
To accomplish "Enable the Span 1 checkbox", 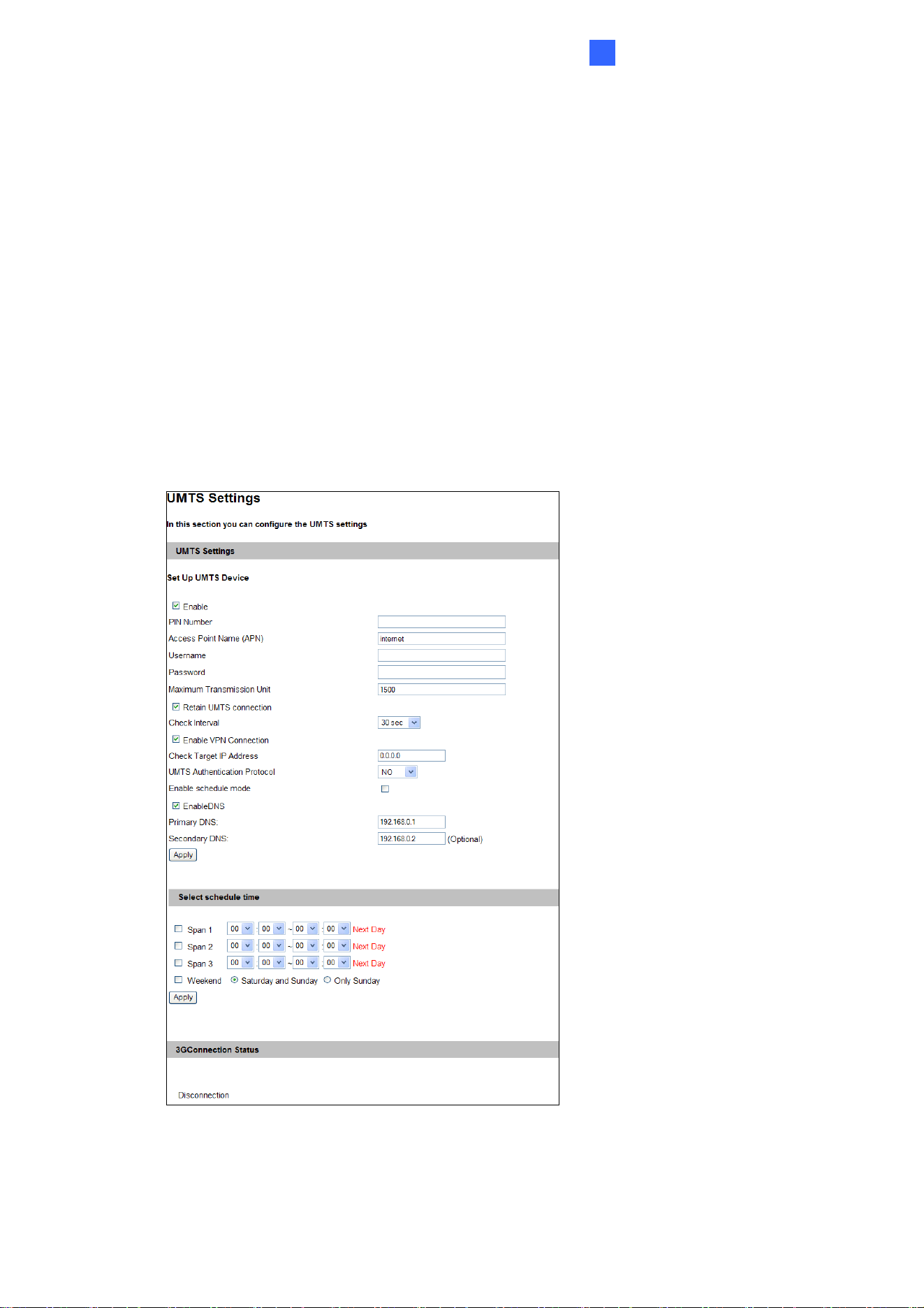I will pyautogui.click(x=178, y=929).
